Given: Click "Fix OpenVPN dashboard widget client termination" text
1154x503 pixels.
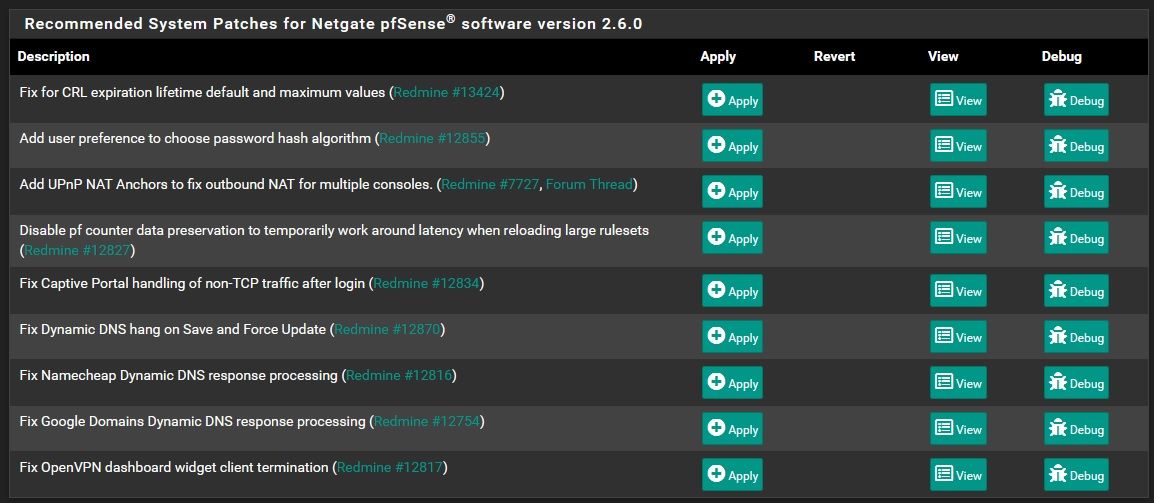Looking at the screenshot, I should pyautogui.click(x=174, y=468).
